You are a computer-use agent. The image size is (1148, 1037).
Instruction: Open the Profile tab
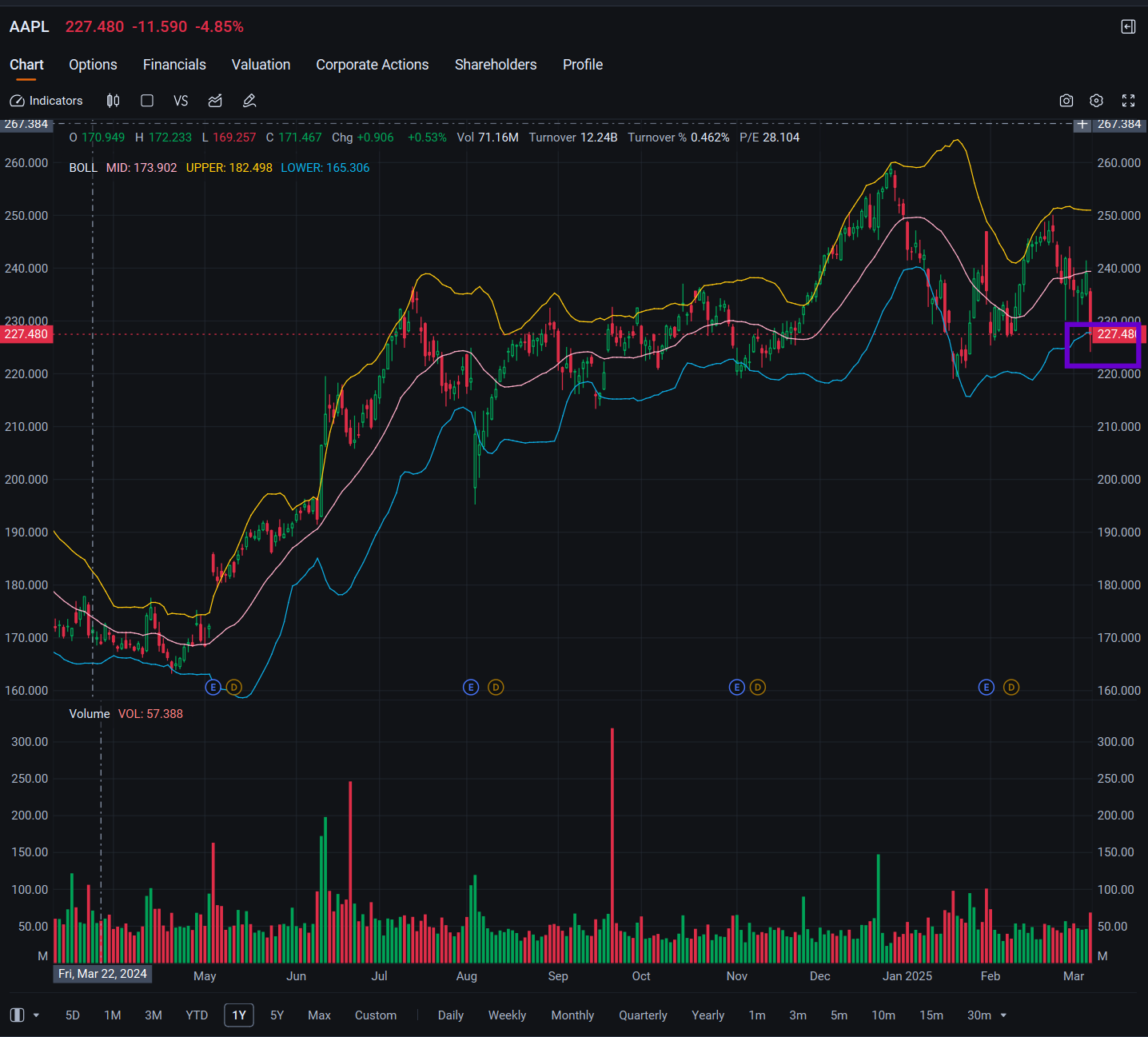tap(583, 65)
